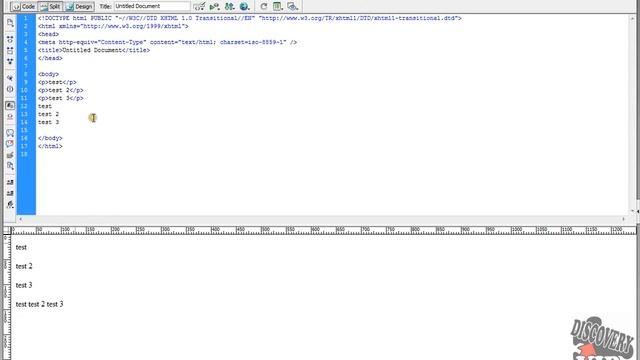Viewport: 640px width, 360px height.
Task: Click the closing </head> tag
Action: [50, 58]
